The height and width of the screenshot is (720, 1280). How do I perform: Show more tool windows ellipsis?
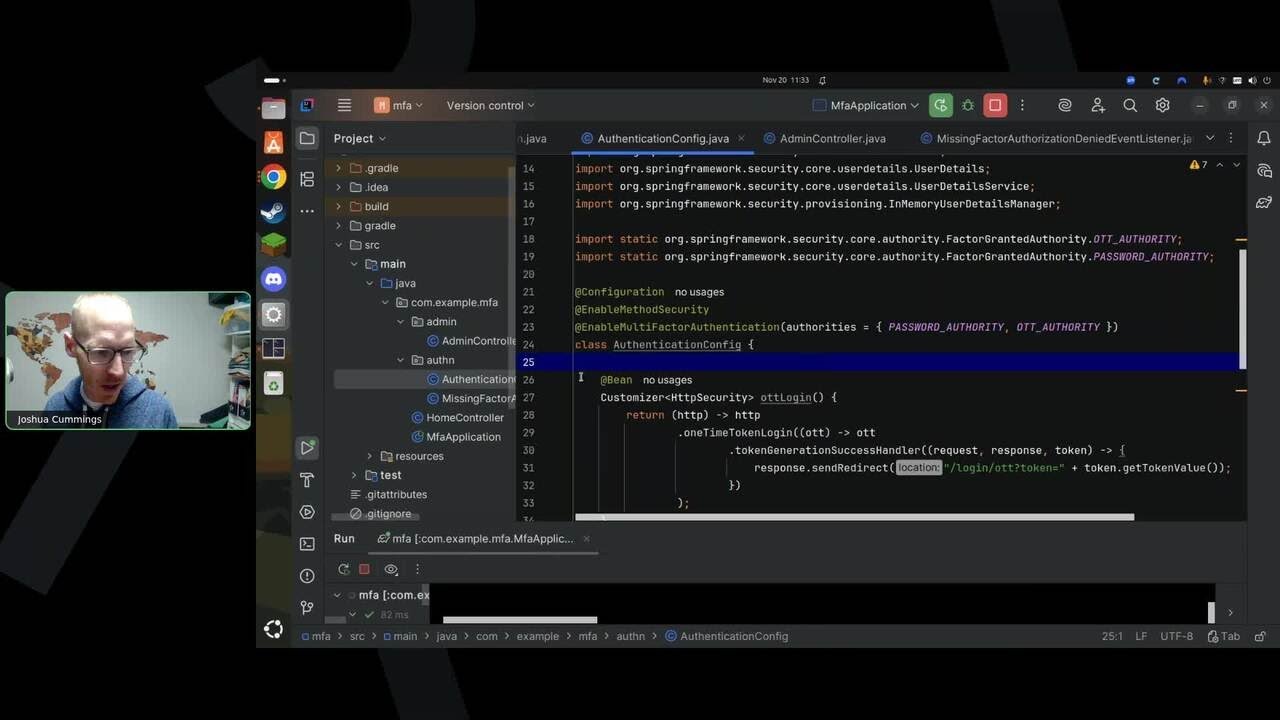pos(307,211)
